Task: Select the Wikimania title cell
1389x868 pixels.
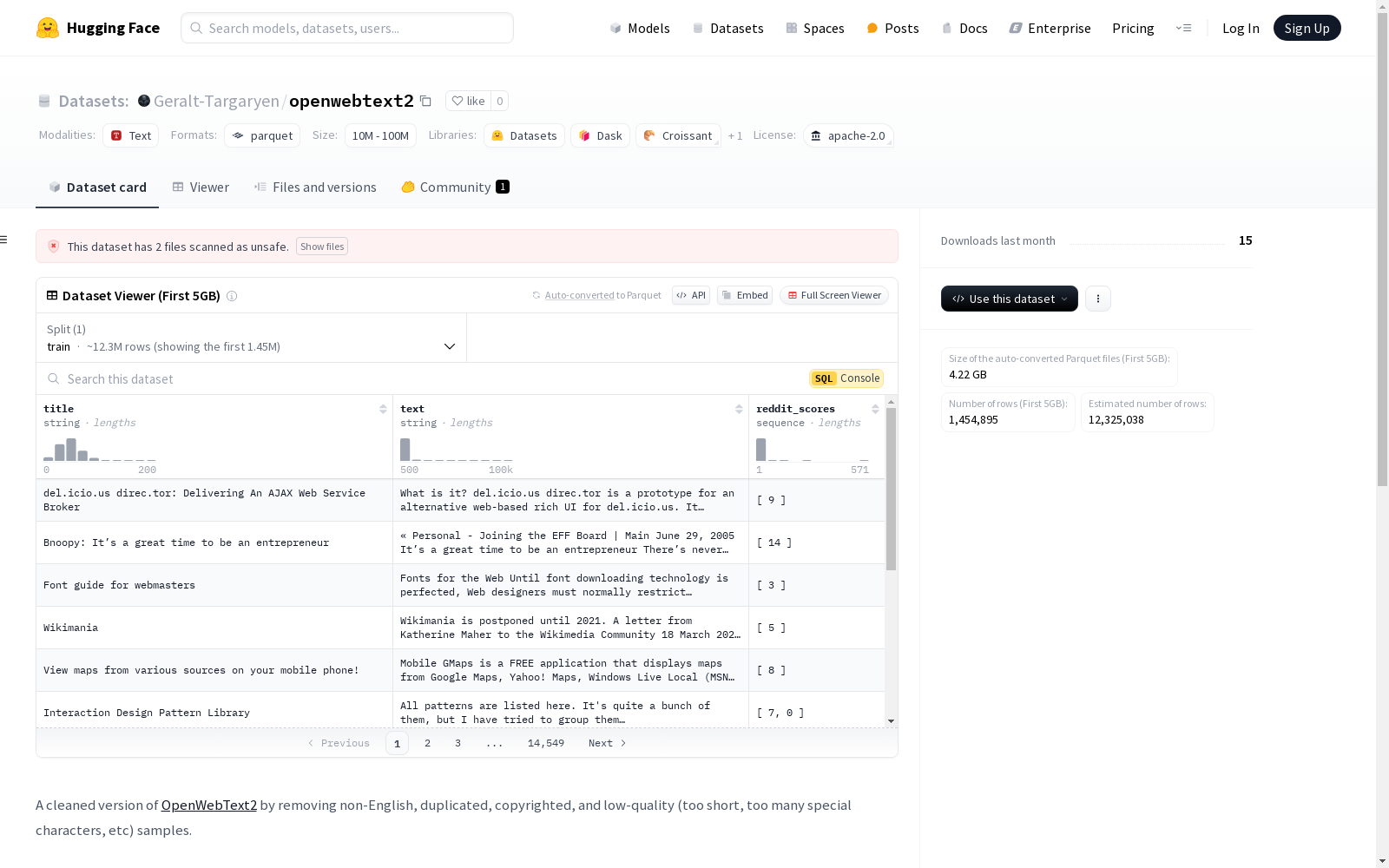Action: 214,628
